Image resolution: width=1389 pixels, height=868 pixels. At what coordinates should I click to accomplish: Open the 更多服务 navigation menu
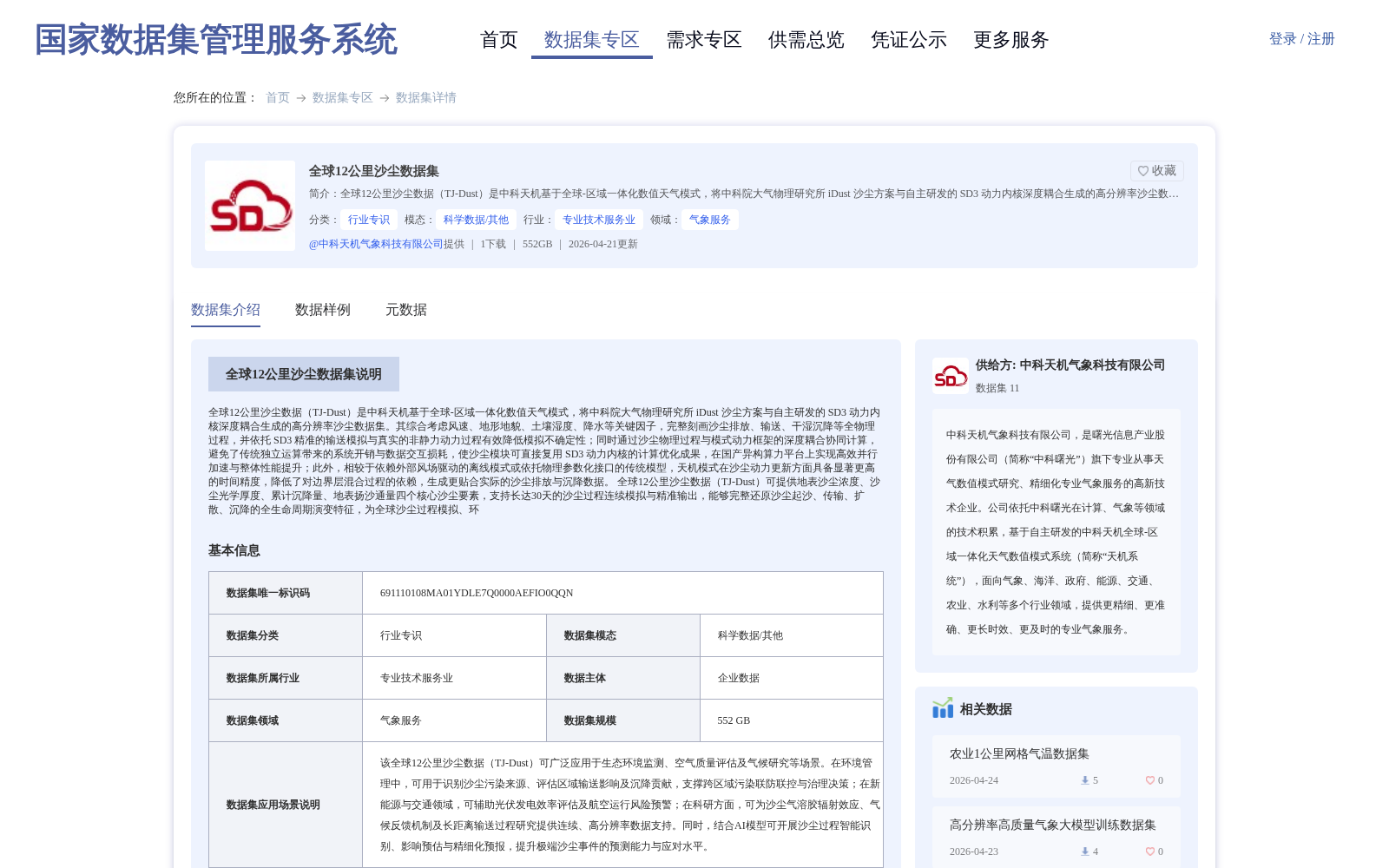click(1011, 40)
